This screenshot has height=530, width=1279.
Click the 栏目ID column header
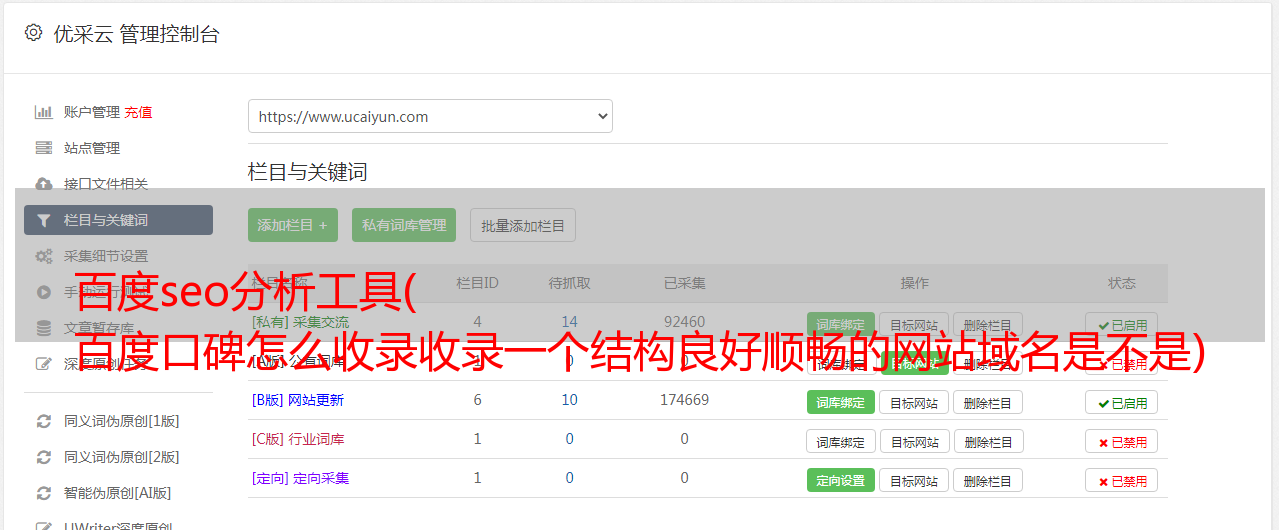[x=477, y=283]
